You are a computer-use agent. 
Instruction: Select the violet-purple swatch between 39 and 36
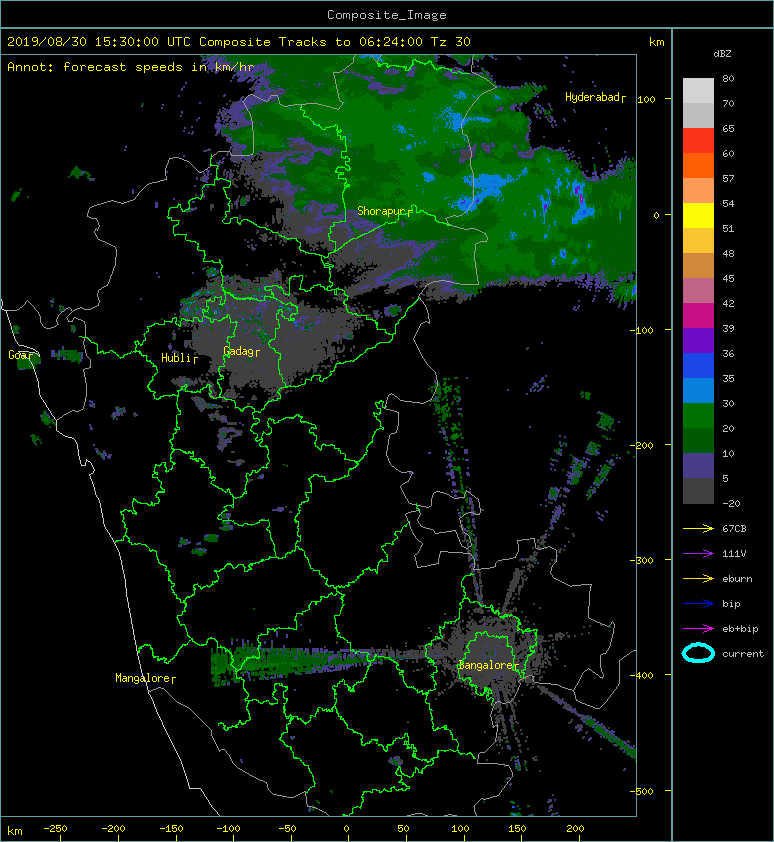(x=698, y=341)
